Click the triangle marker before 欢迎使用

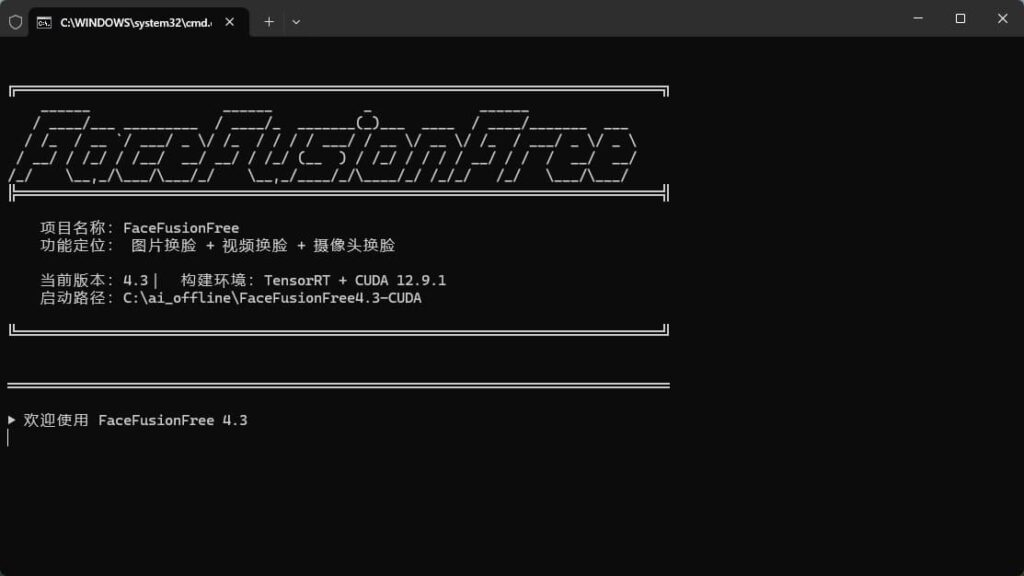click(12, 420)
